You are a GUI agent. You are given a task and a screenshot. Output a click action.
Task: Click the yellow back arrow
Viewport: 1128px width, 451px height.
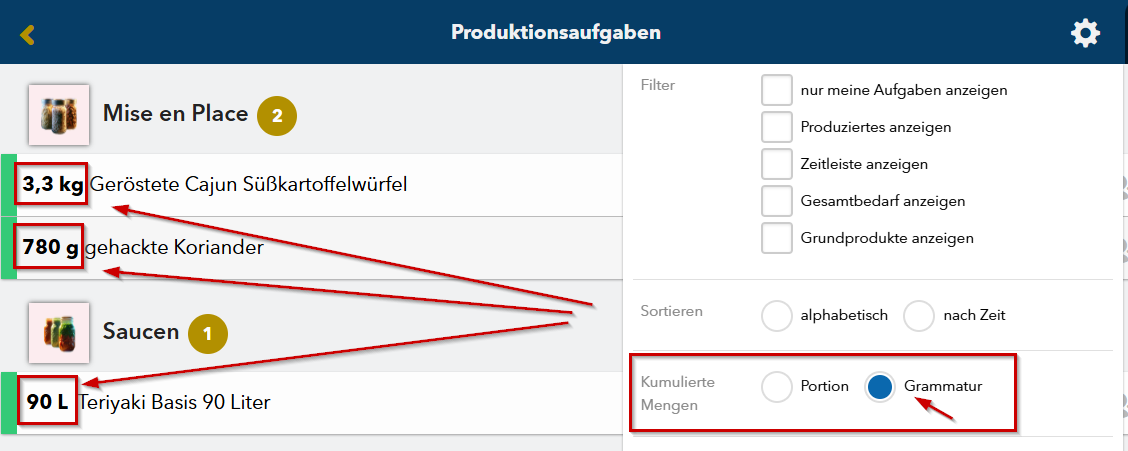tap(27, 34)
